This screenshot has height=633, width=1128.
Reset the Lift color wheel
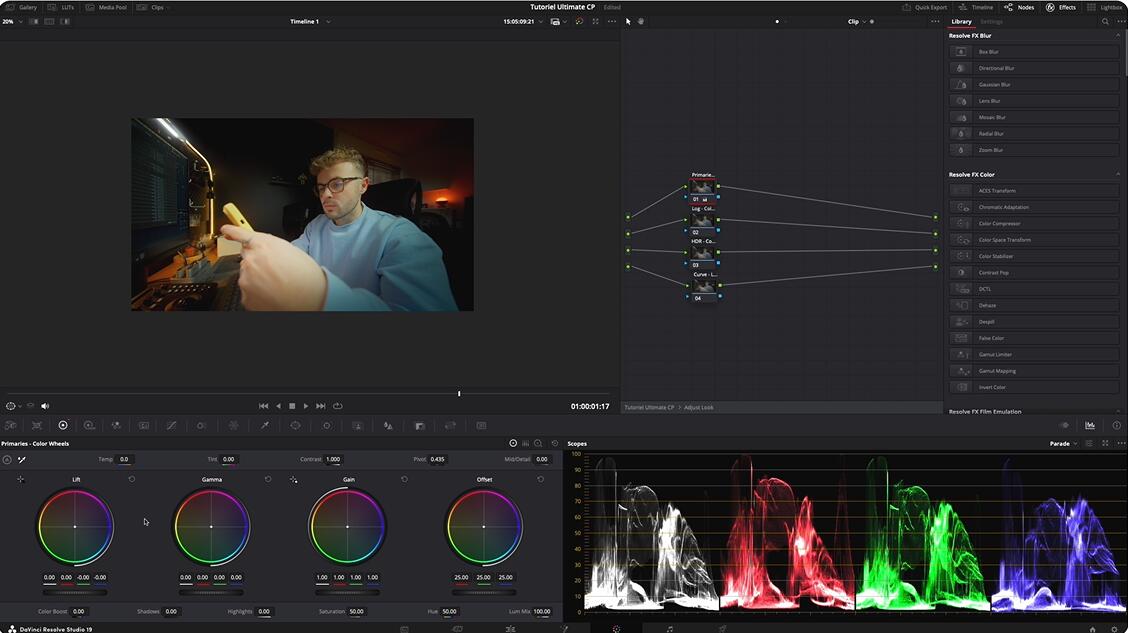pyautogui.click(x=132, y=479)
